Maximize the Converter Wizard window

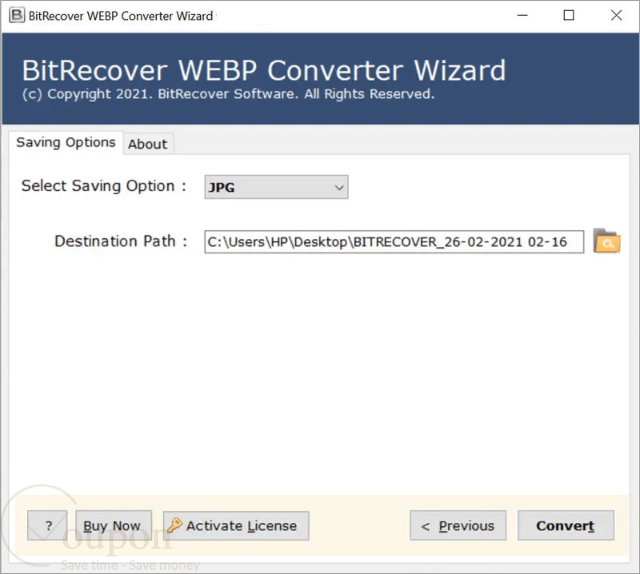point(569,16)
